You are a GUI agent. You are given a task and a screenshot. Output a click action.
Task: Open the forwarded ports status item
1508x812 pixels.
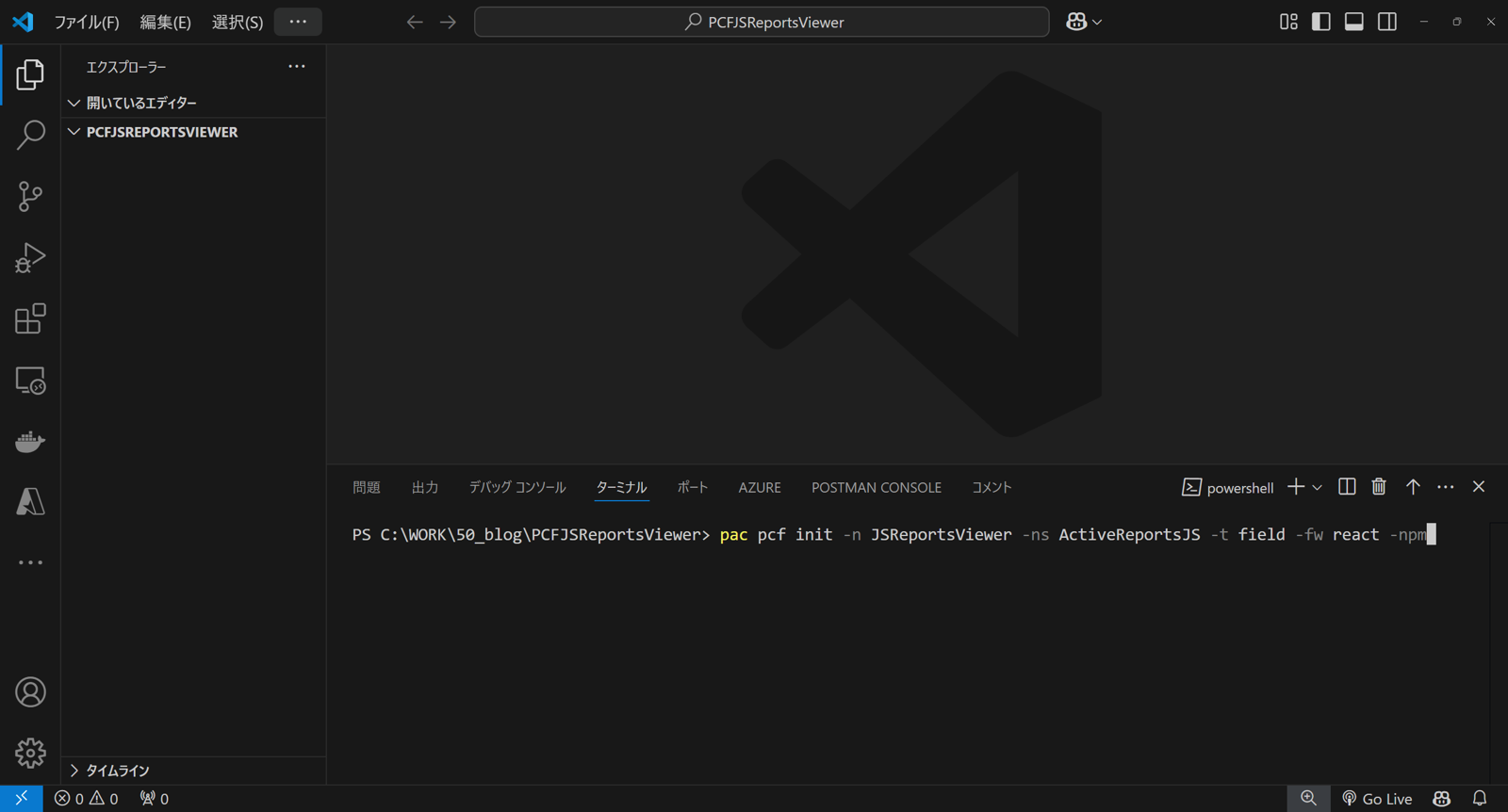[x=155, y=799]
